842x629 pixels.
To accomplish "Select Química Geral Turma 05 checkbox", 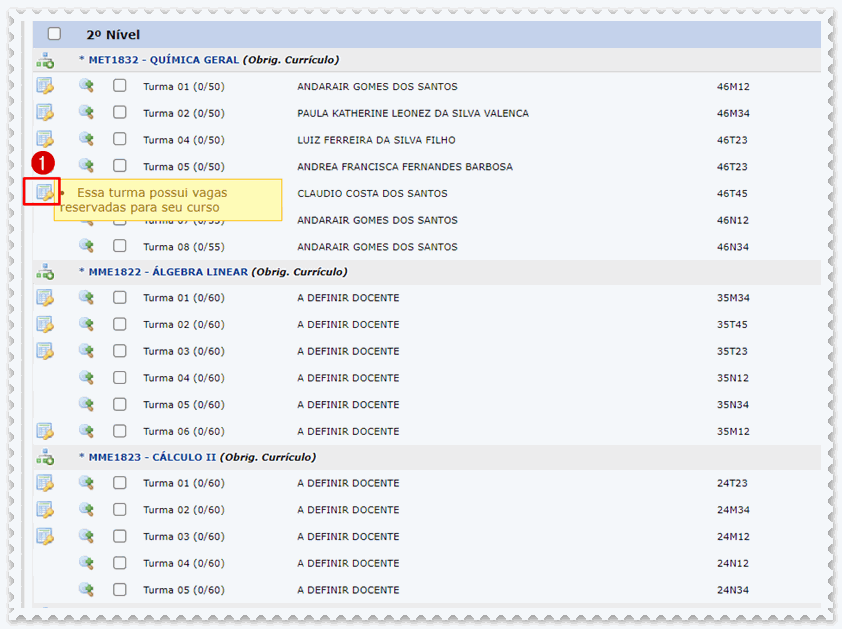I will (120, 166).
